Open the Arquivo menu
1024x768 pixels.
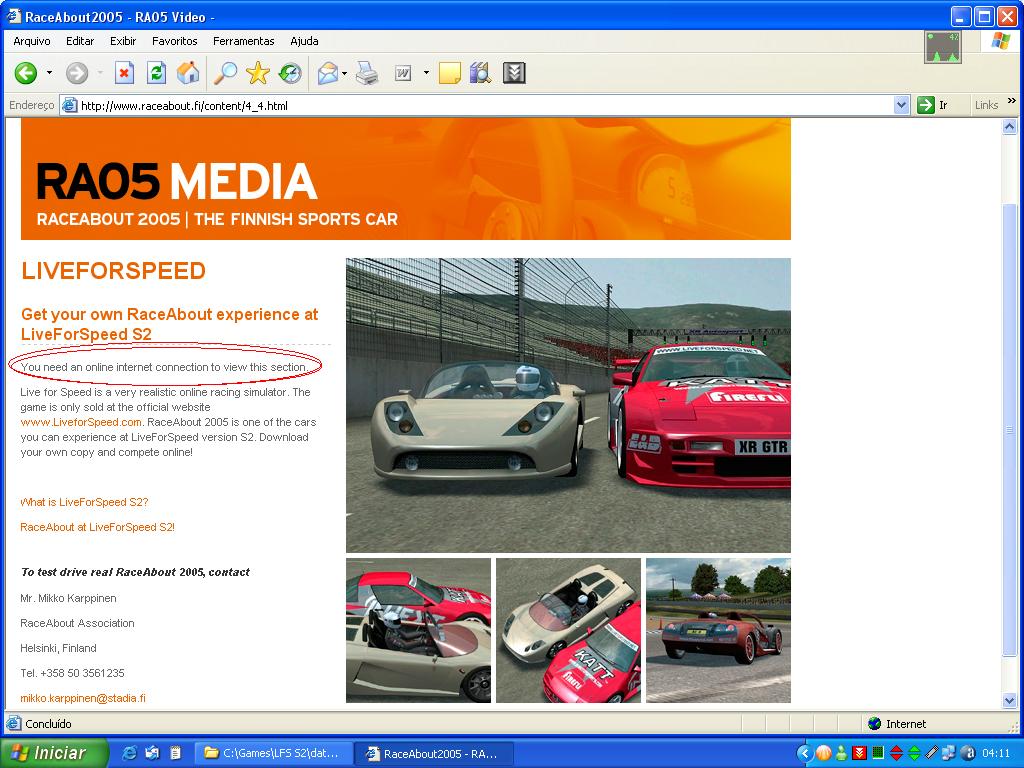pos(32,41)
